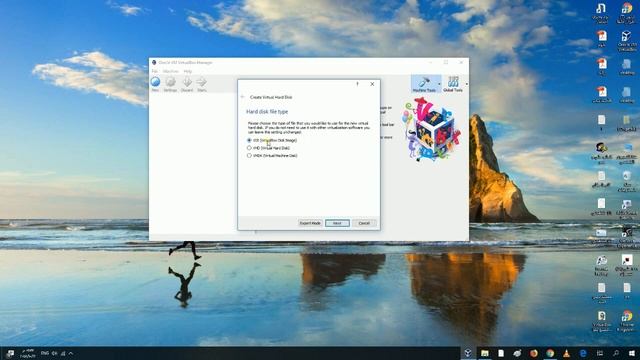Expand the Global Tools dropdown arrow
Screen dimensions: 640x360
pos(467,84)
